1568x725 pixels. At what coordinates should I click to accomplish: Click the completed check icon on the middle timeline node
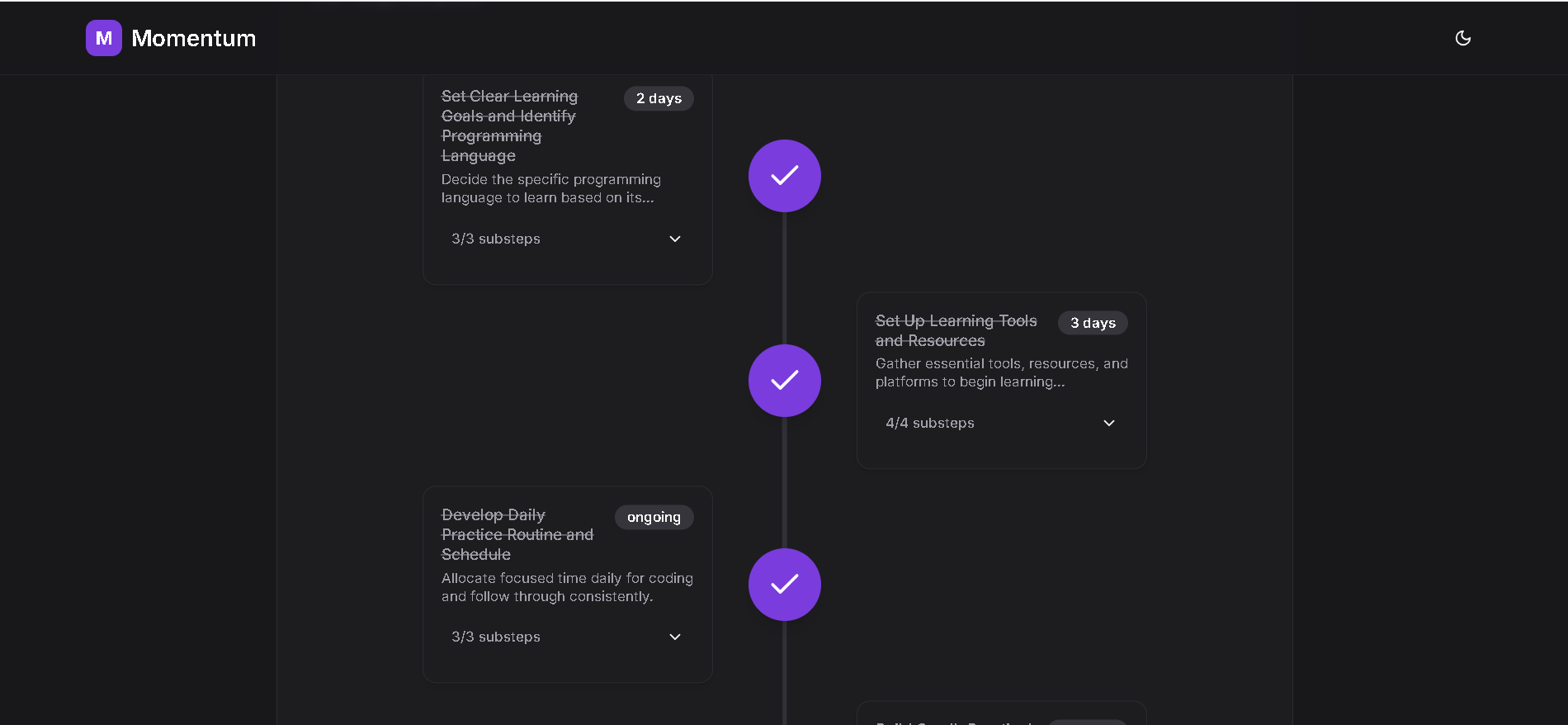(x=784, y=380)
